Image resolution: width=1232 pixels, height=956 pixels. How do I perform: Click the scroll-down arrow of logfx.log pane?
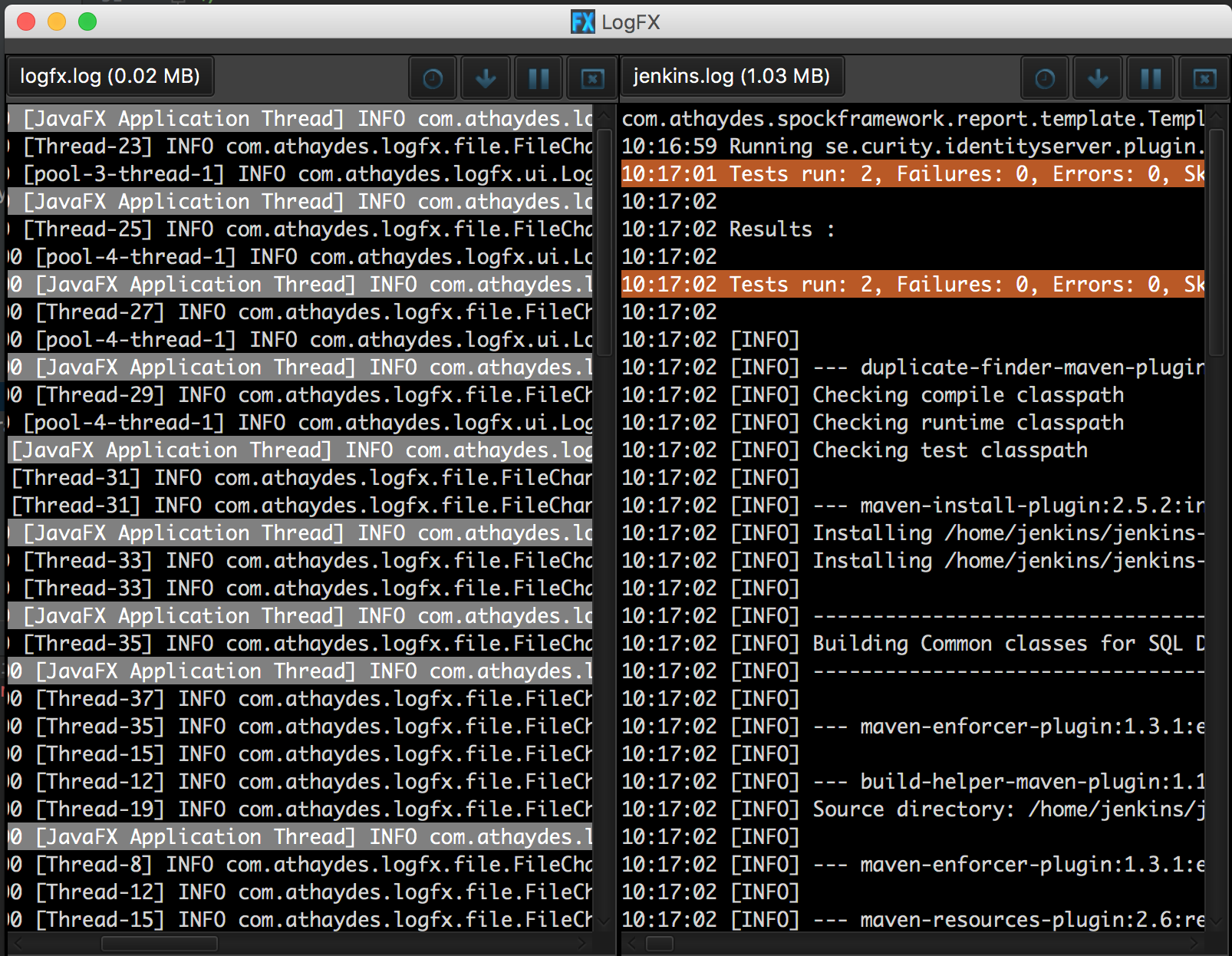click(x=604, y=921)
